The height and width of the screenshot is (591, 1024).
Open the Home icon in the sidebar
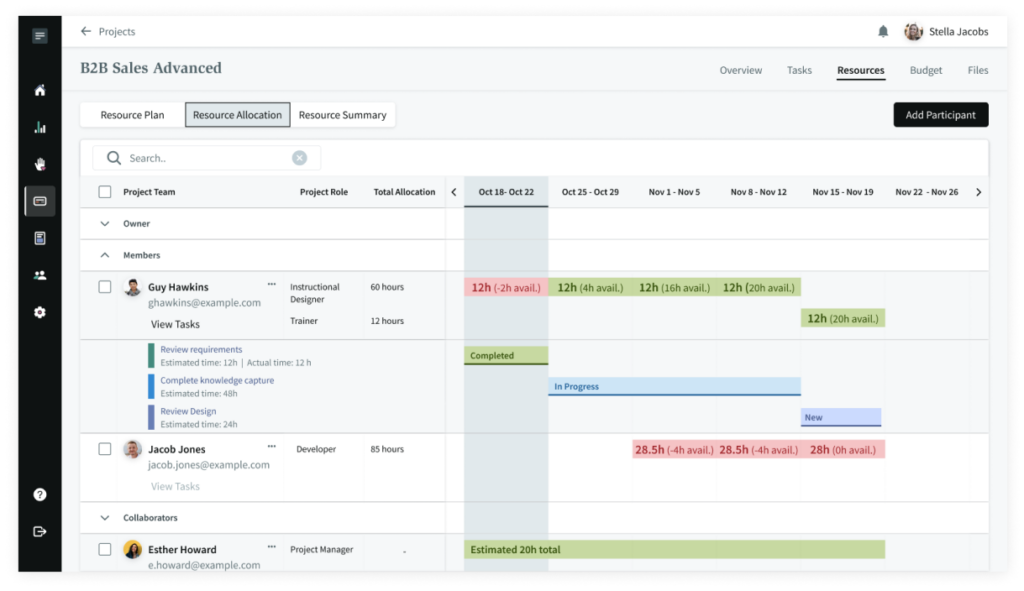point(40,90)
